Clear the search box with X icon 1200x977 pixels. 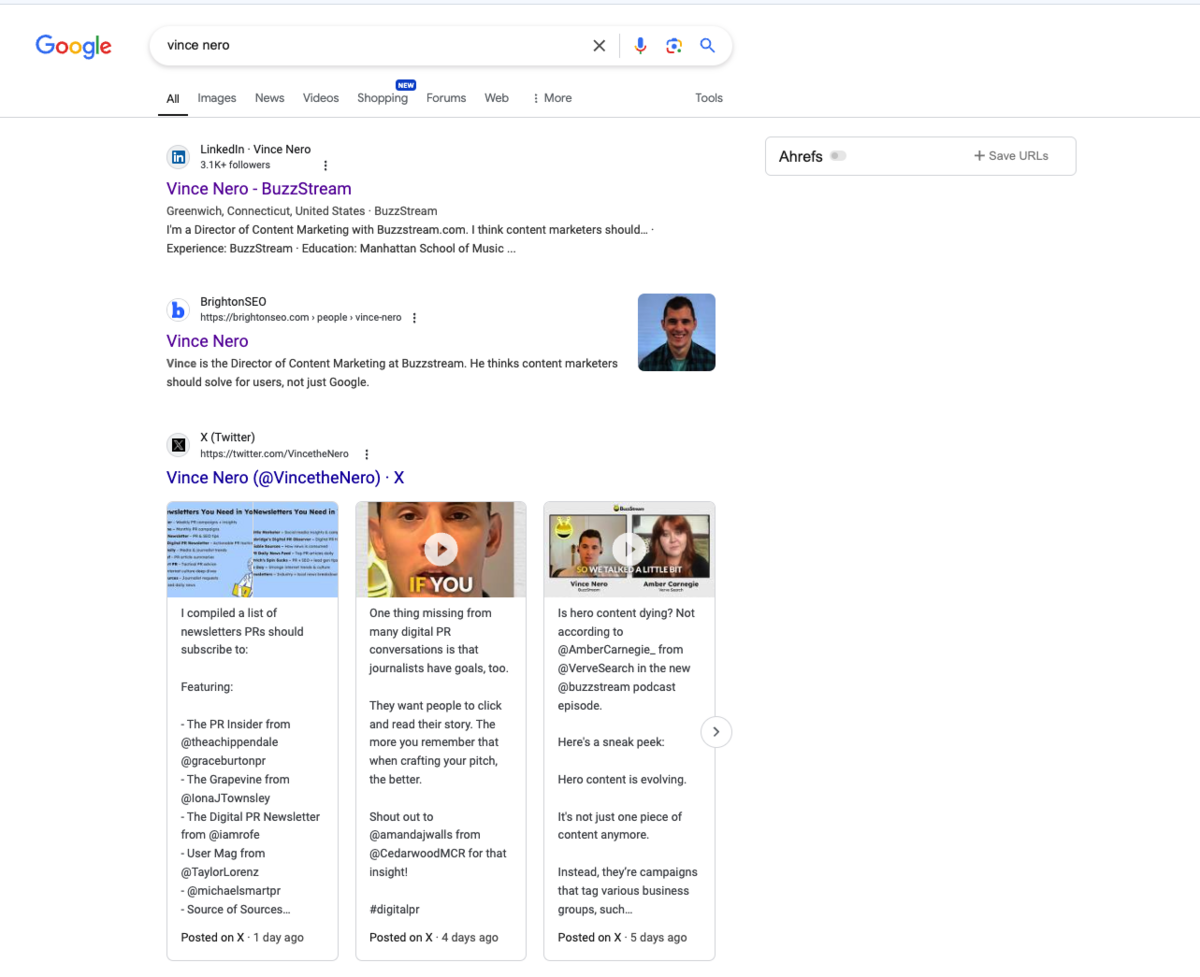click(x=599, y=46)
